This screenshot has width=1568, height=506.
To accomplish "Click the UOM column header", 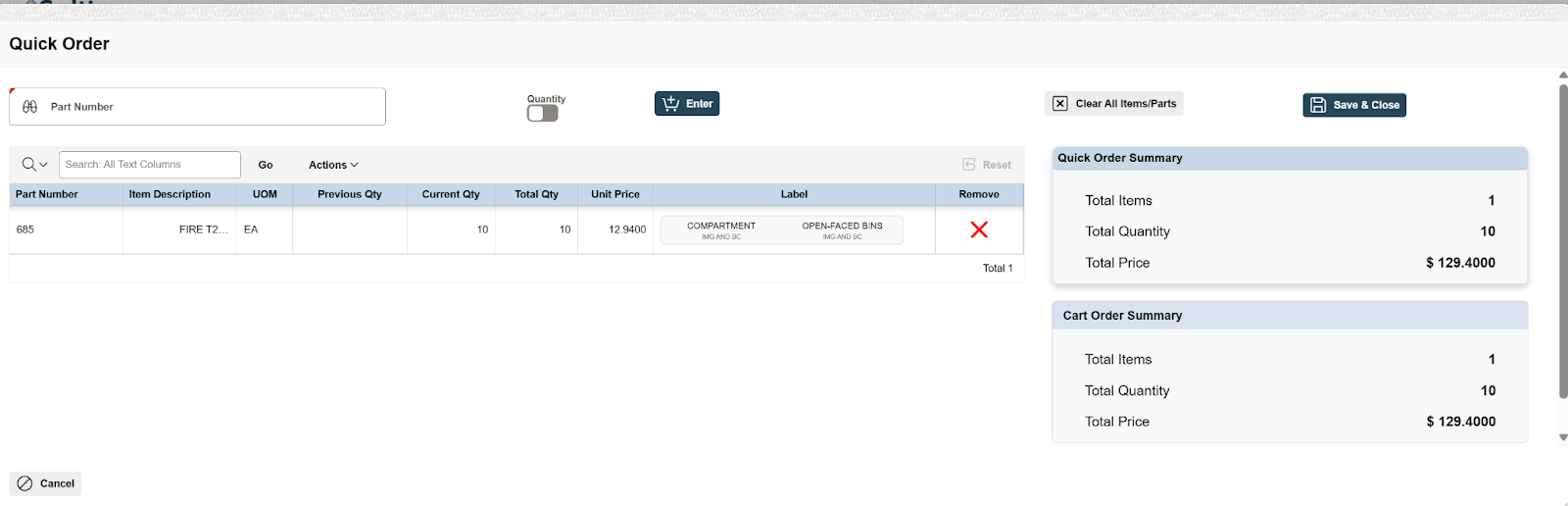I will (x=265, y=194).
